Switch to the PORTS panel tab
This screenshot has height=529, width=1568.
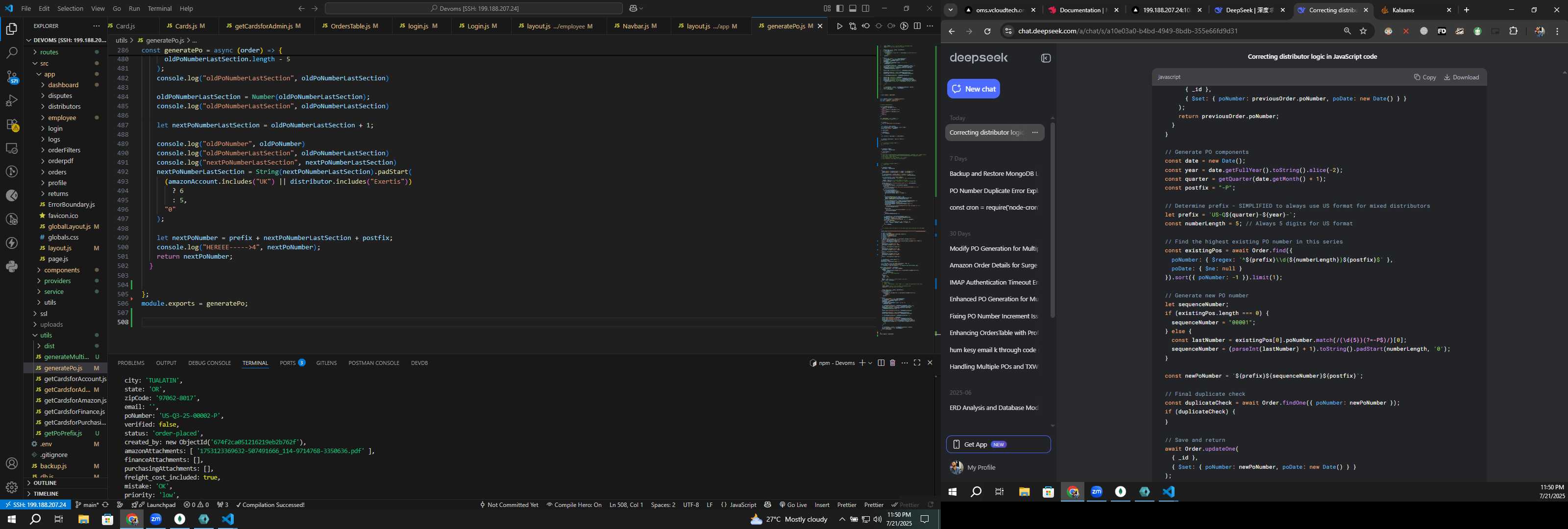click(292, 363)
